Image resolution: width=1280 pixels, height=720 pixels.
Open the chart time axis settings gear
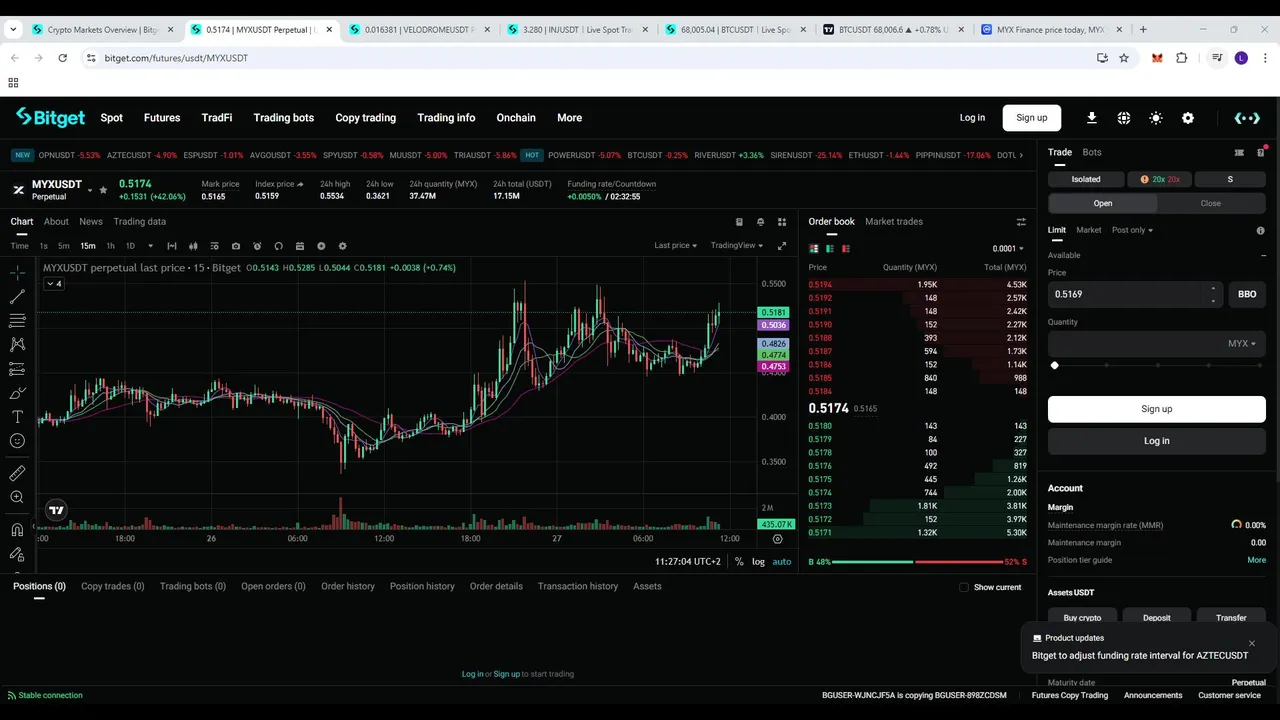pyautogui.click(x=777, y=539)
